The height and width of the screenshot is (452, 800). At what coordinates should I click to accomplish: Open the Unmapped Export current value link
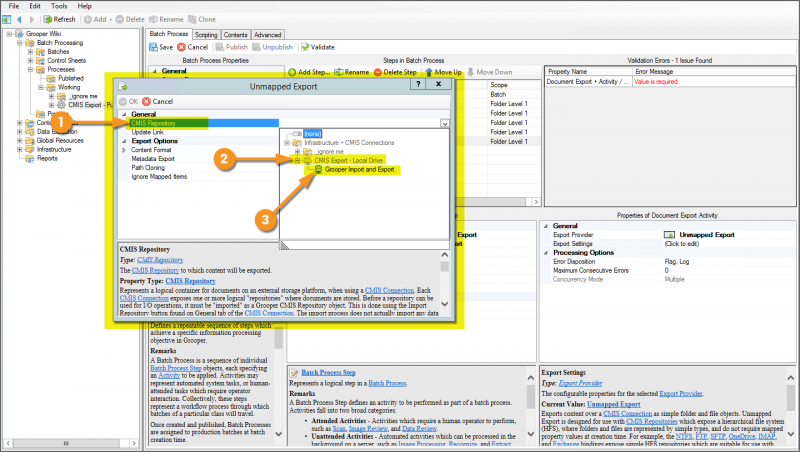613,404
